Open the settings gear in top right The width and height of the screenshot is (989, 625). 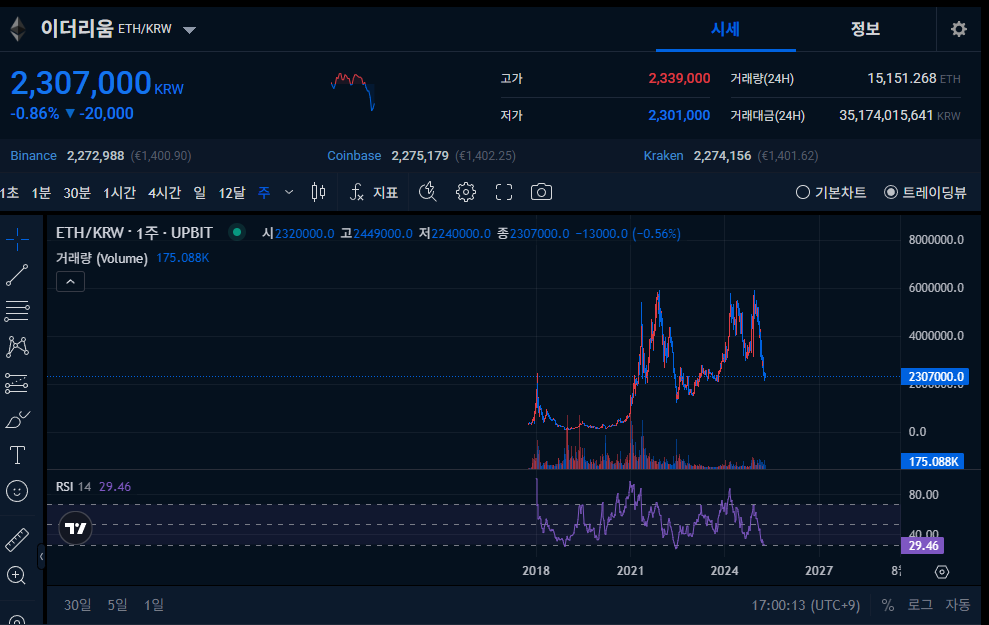point(959,29)
